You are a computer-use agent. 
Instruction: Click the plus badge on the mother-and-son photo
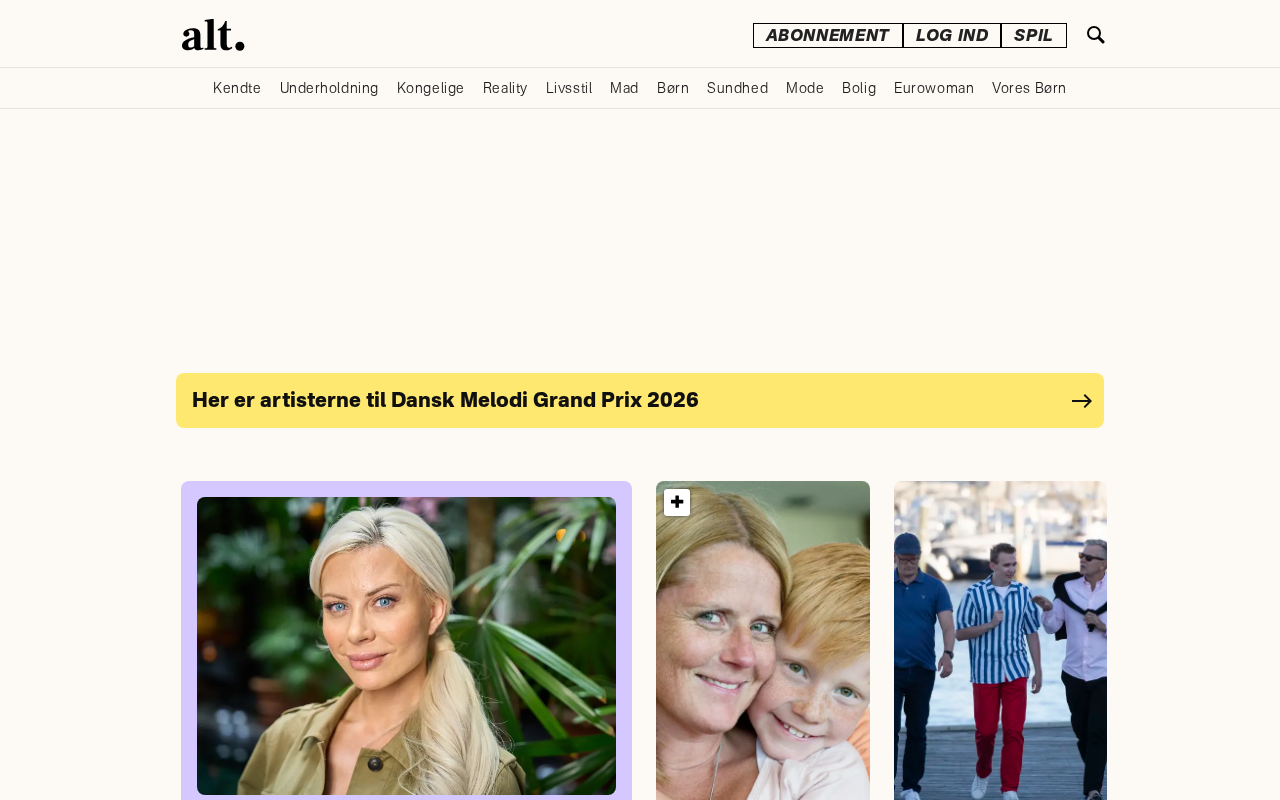coord(677,502)
